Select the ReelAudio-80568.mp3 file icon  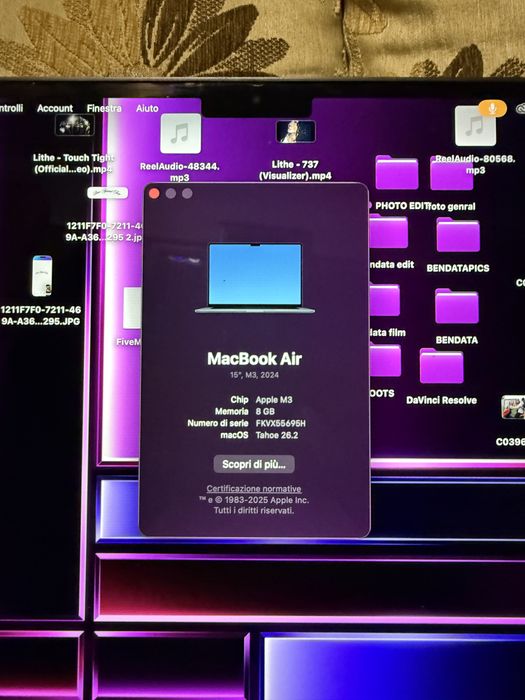475,126
